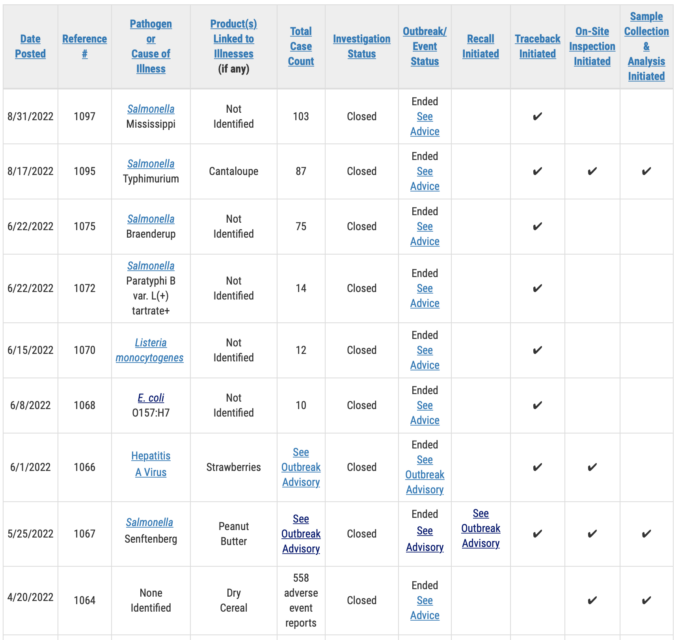The width and height of the screenshot is (678, 640).
Task: Click See Advice in Dry Cereal row
Action: [x=425, y=608]
